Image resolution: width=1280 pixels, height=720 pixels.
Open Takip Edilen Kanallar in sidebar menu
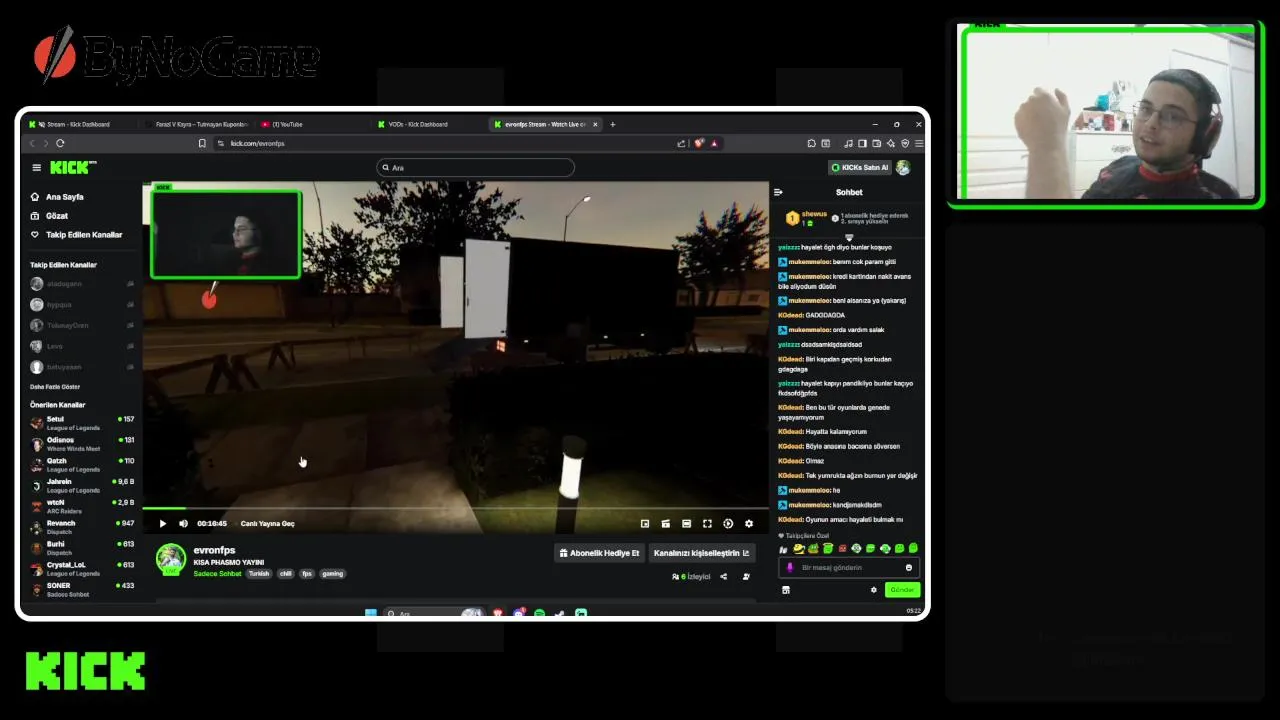point(76,235)
